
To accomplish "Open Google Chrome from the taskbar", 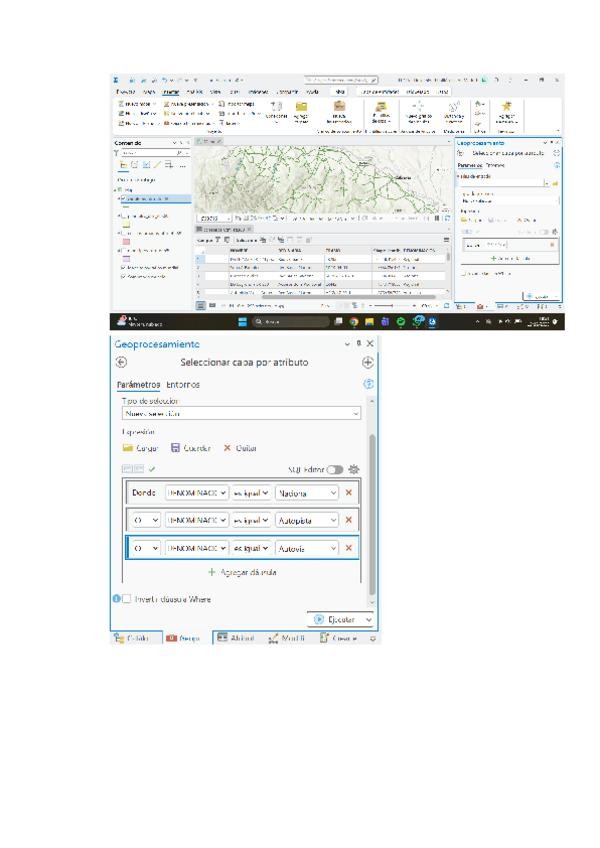I will pyautogui.click(x=353, y=322).
